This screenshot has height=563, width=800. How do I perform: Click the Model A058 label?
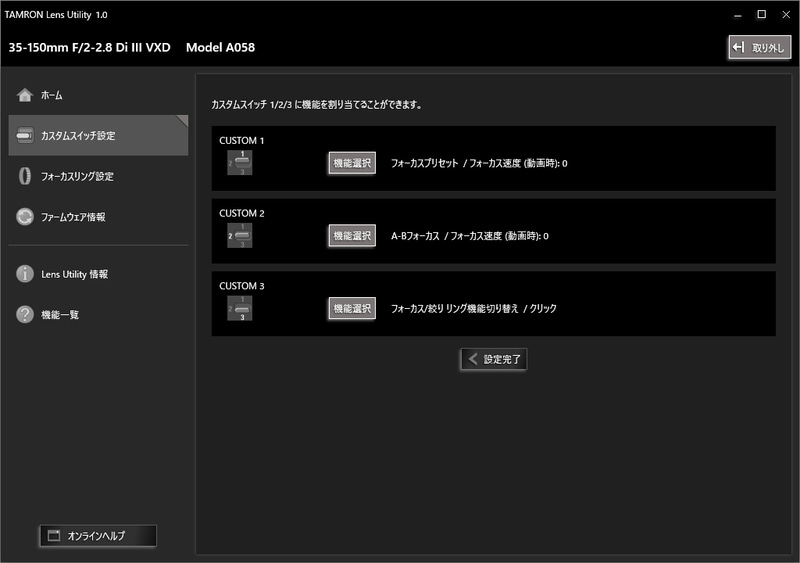click(220, 47)
